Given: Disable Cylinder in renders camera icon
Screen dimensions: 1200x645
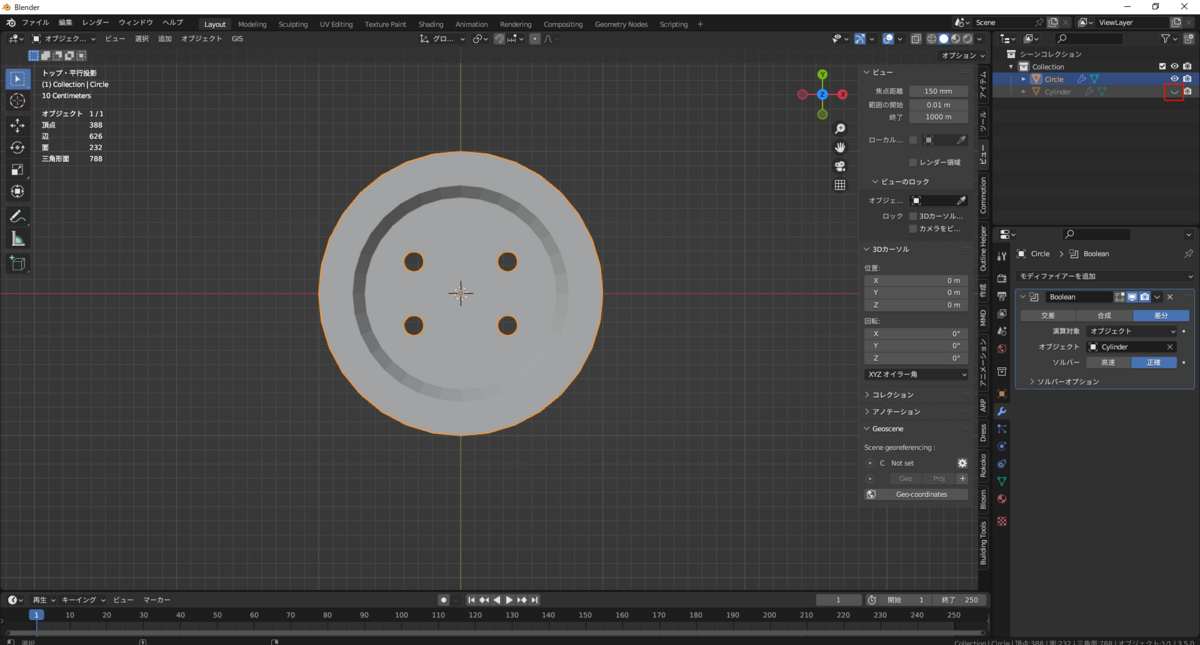Looking at the screenshot, I should (x=1187, y=91).
